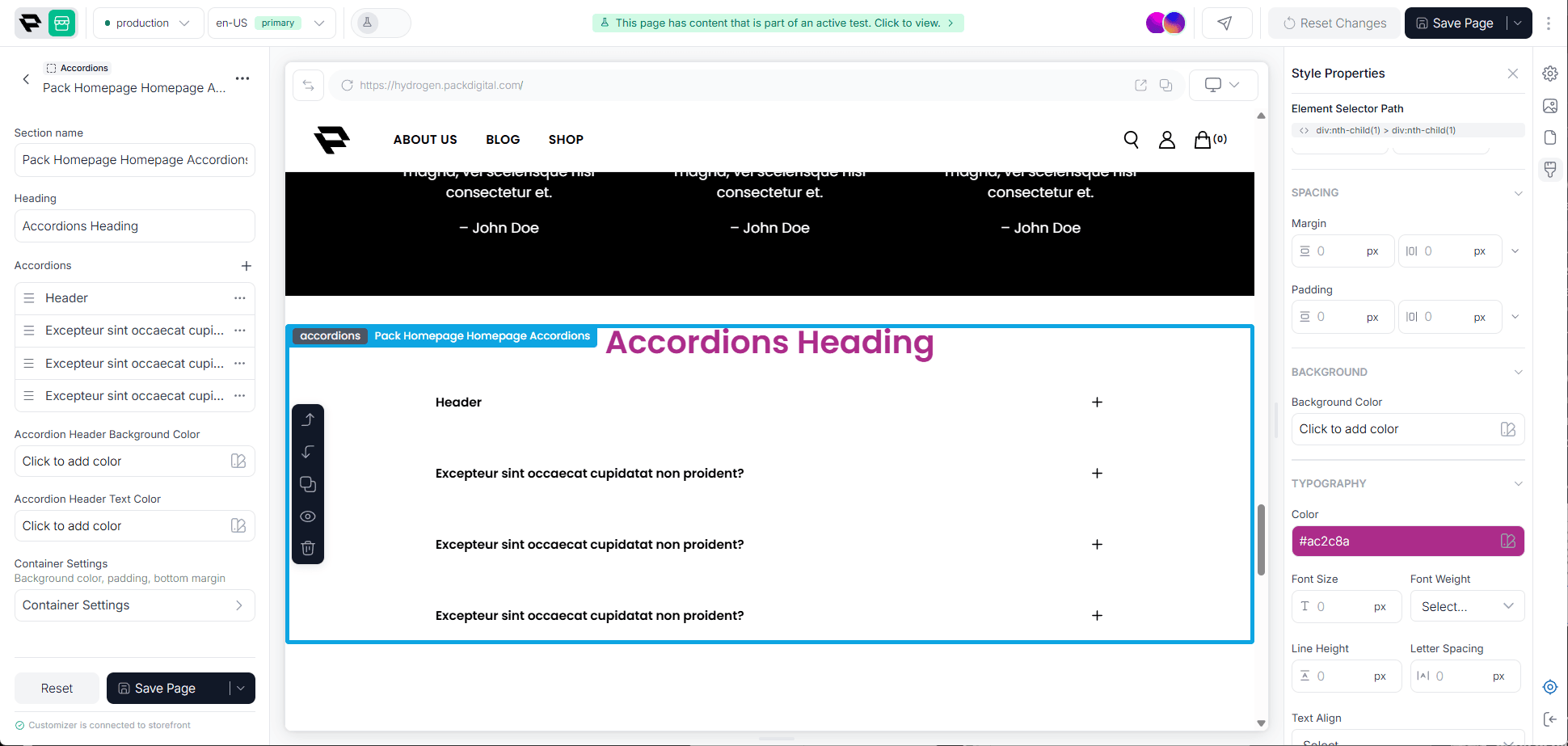Open the SHOP navigation link
The image size is (1568, 746).
pyautogui.click(x=566, y=140)
